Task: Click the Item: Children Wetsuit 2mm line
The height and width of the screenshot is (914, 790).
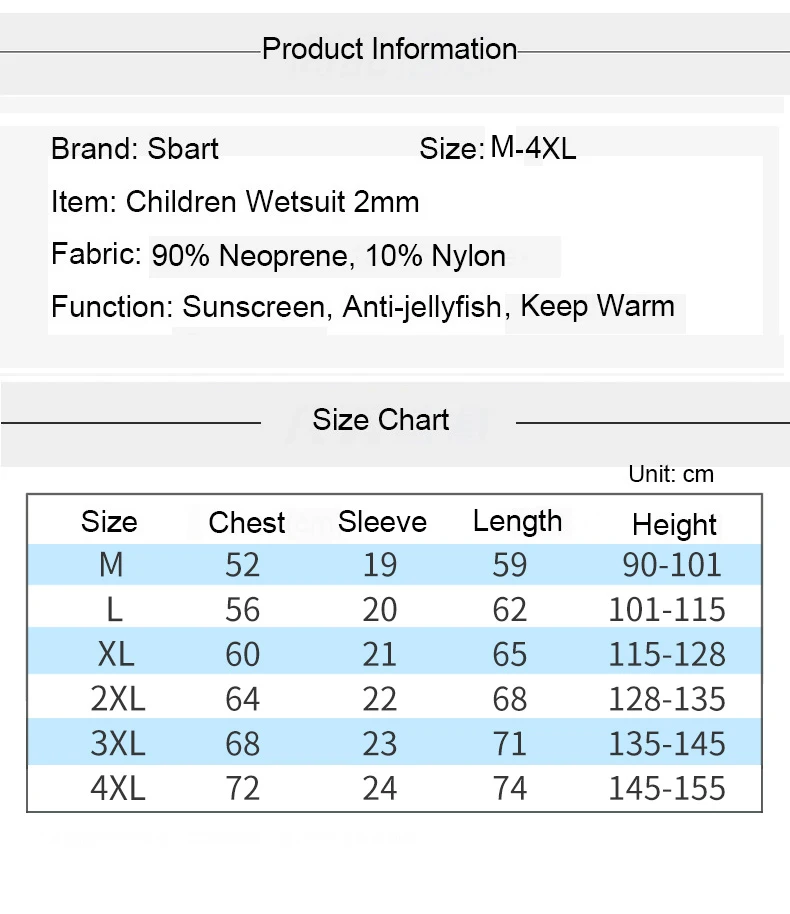Action: tap(235, 202)
